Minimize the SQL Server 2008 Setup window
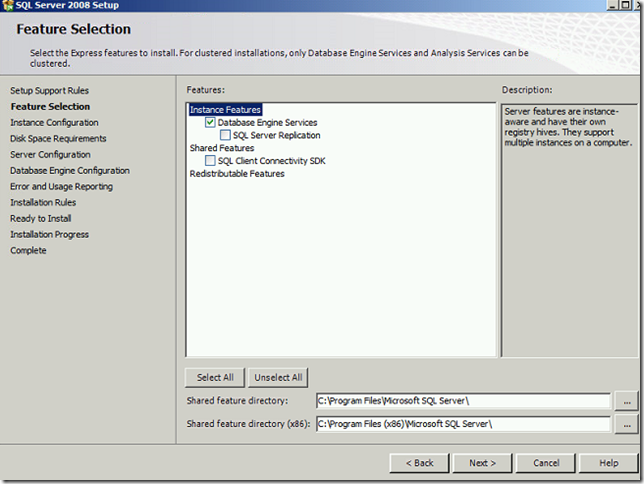644x484 pixels. point(612,5)
